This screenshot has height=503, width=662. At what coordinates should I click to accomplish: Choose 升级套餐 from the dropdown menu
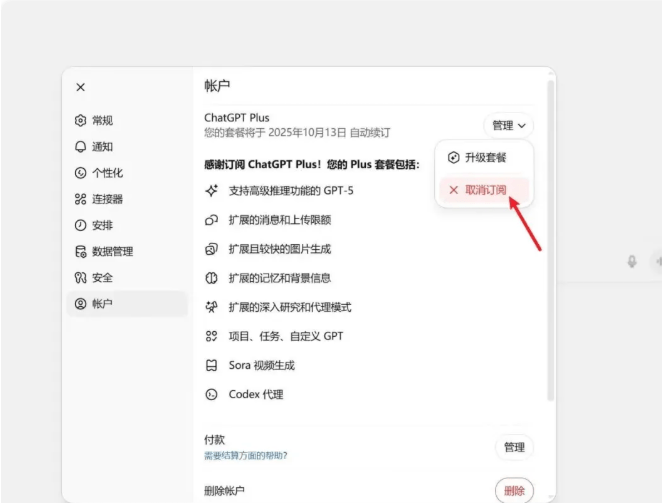484,158
